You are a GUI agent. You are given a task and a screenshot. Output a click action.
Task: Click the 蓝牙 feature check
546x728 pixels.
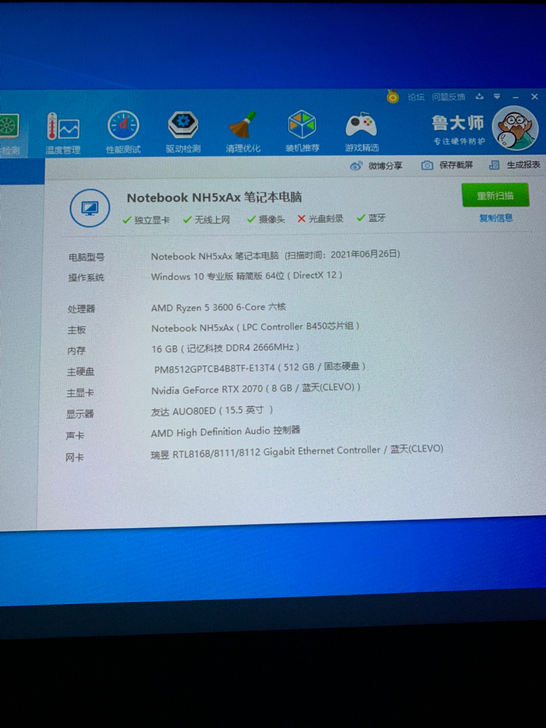click(371, 218)
